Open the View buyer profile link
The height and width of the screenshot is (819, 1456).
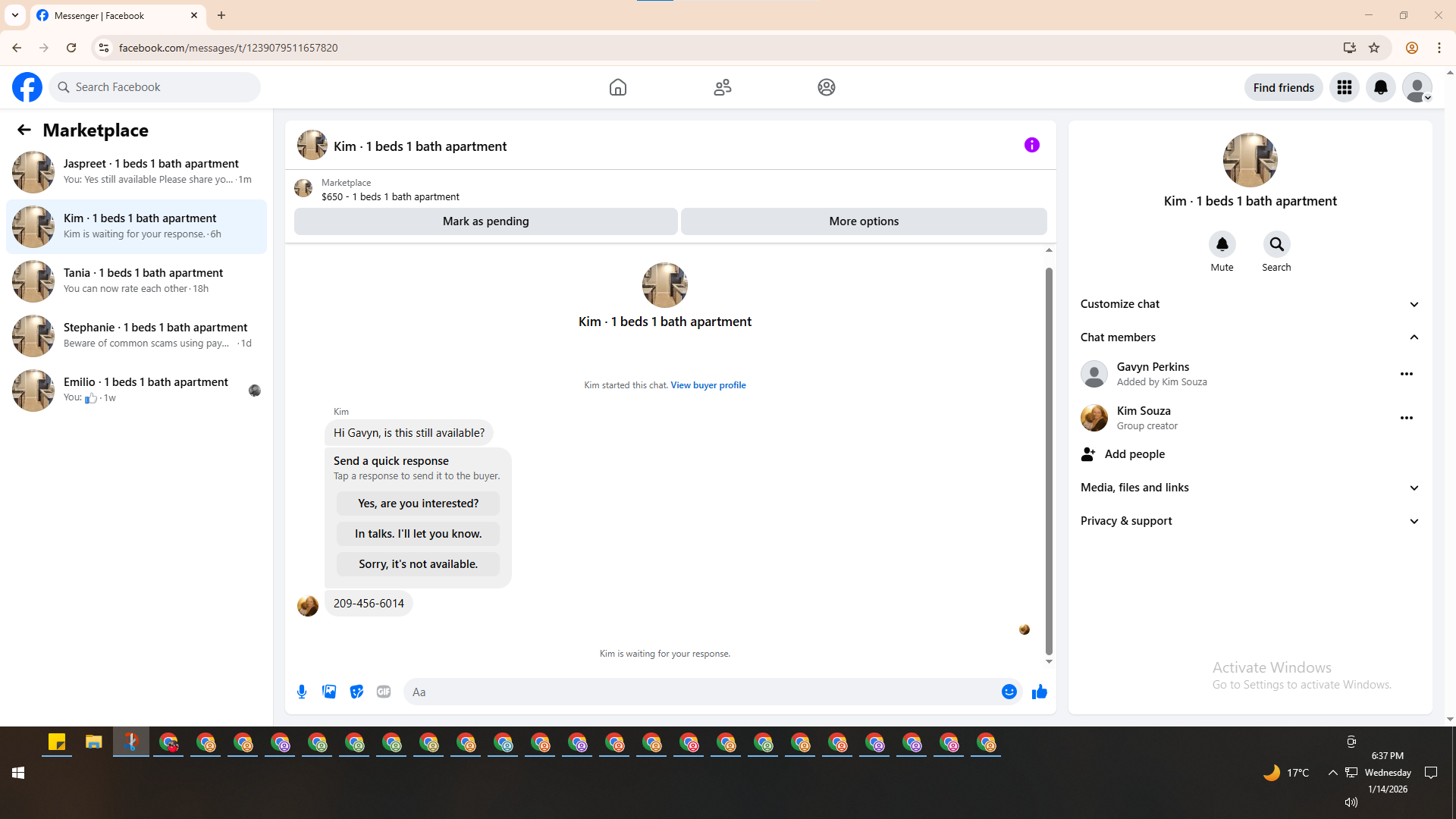(708, 385)
